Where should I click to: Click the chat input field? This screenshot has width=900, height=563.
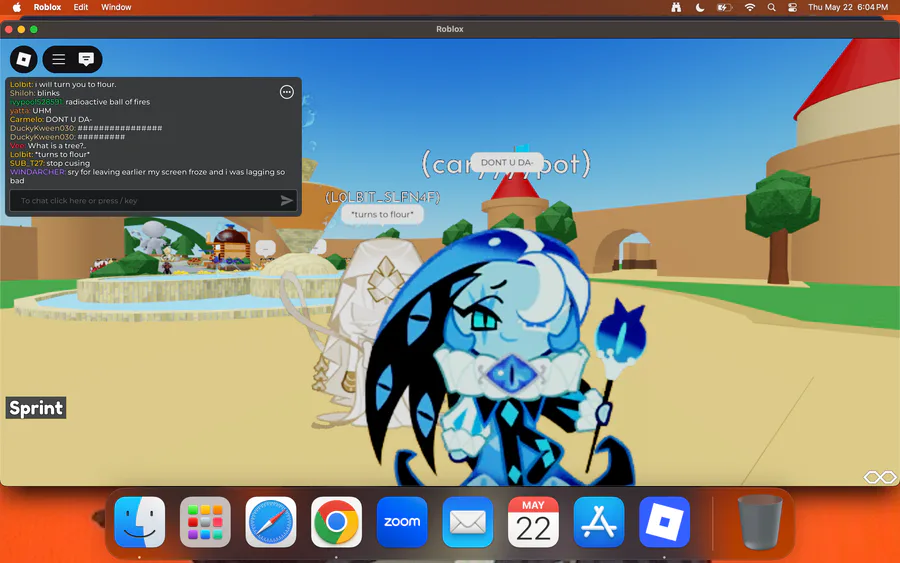point(153,201)
